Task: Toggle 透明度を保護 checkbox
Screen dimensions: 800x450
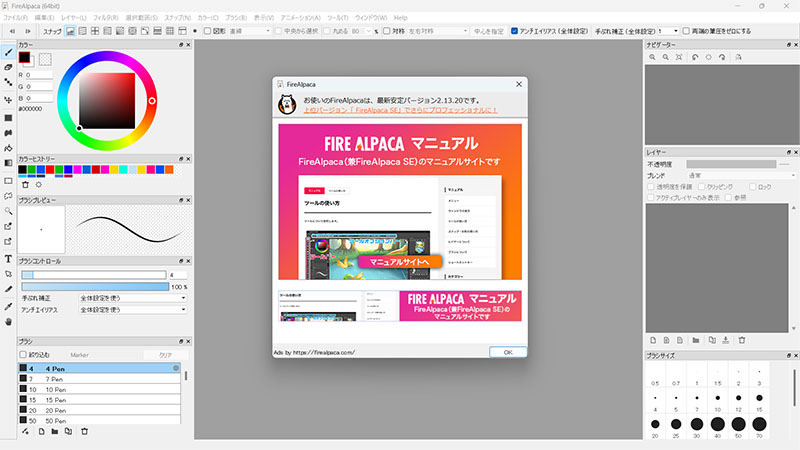Action: click(x=651, y=187)
